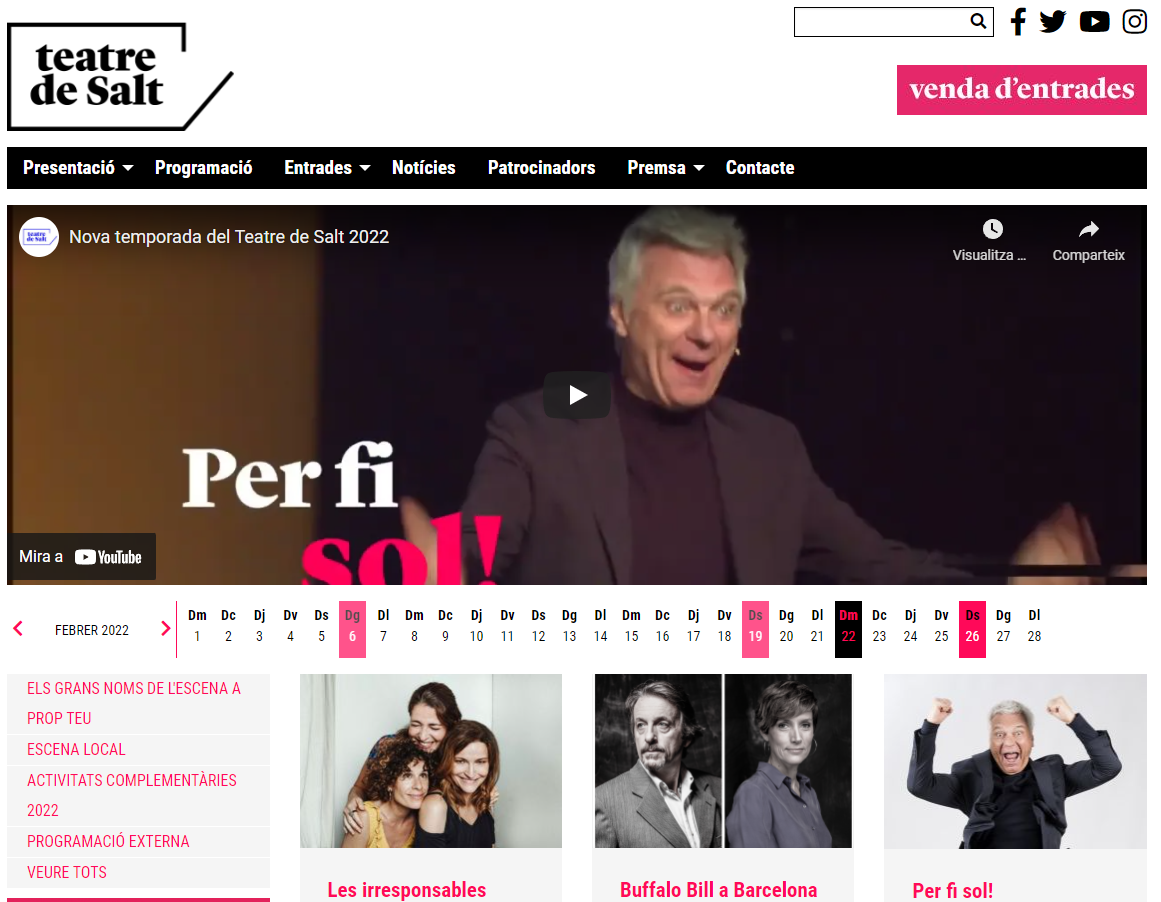Open the Programació menu item
The width and height of the screenshot is (1161, 902).
point(204,168)
